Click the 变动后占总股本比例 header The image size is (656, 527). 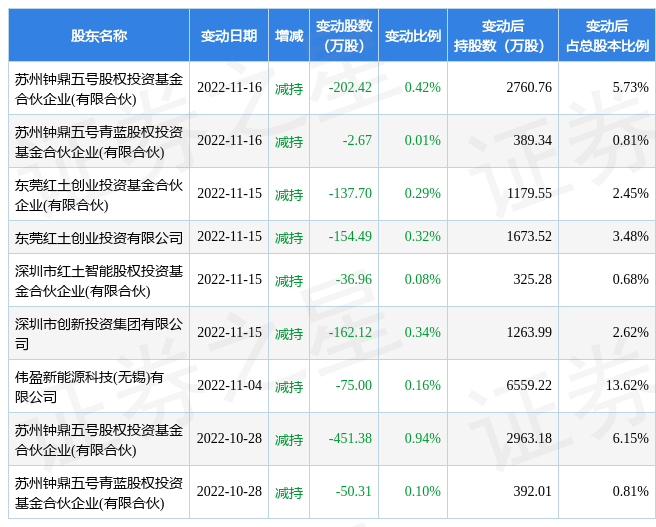tap(607, 36)
